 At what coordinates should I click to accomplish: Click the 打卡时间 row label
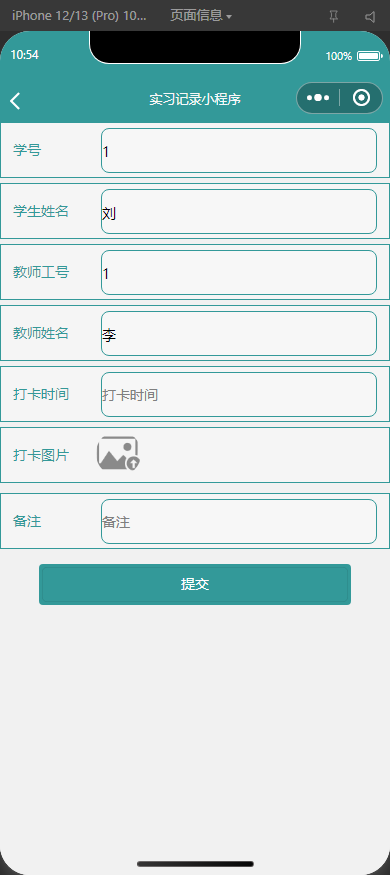tap(41, 394)
